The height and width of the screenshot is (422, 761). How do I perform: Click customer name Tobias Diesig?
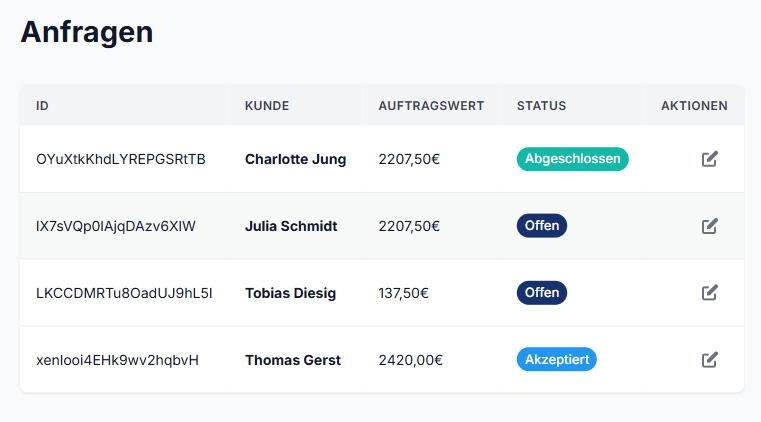click(290, 293)
